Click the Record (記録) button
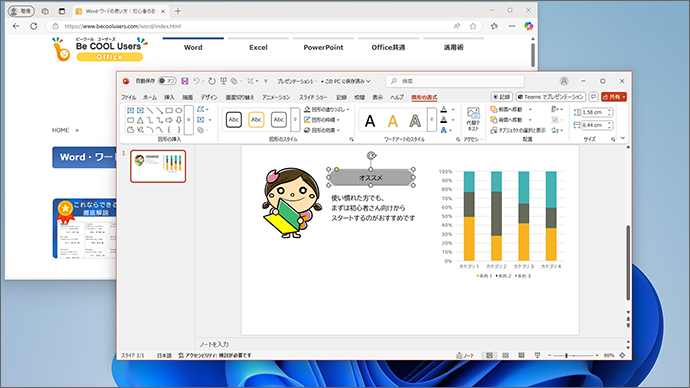The image size is (690, 388). 502,97
